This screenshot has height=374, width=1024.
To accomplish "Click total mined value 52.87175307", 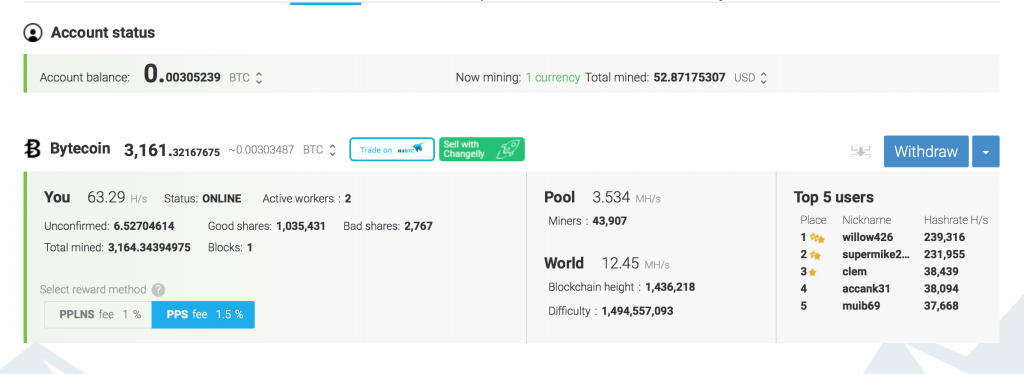I will 689,77.
